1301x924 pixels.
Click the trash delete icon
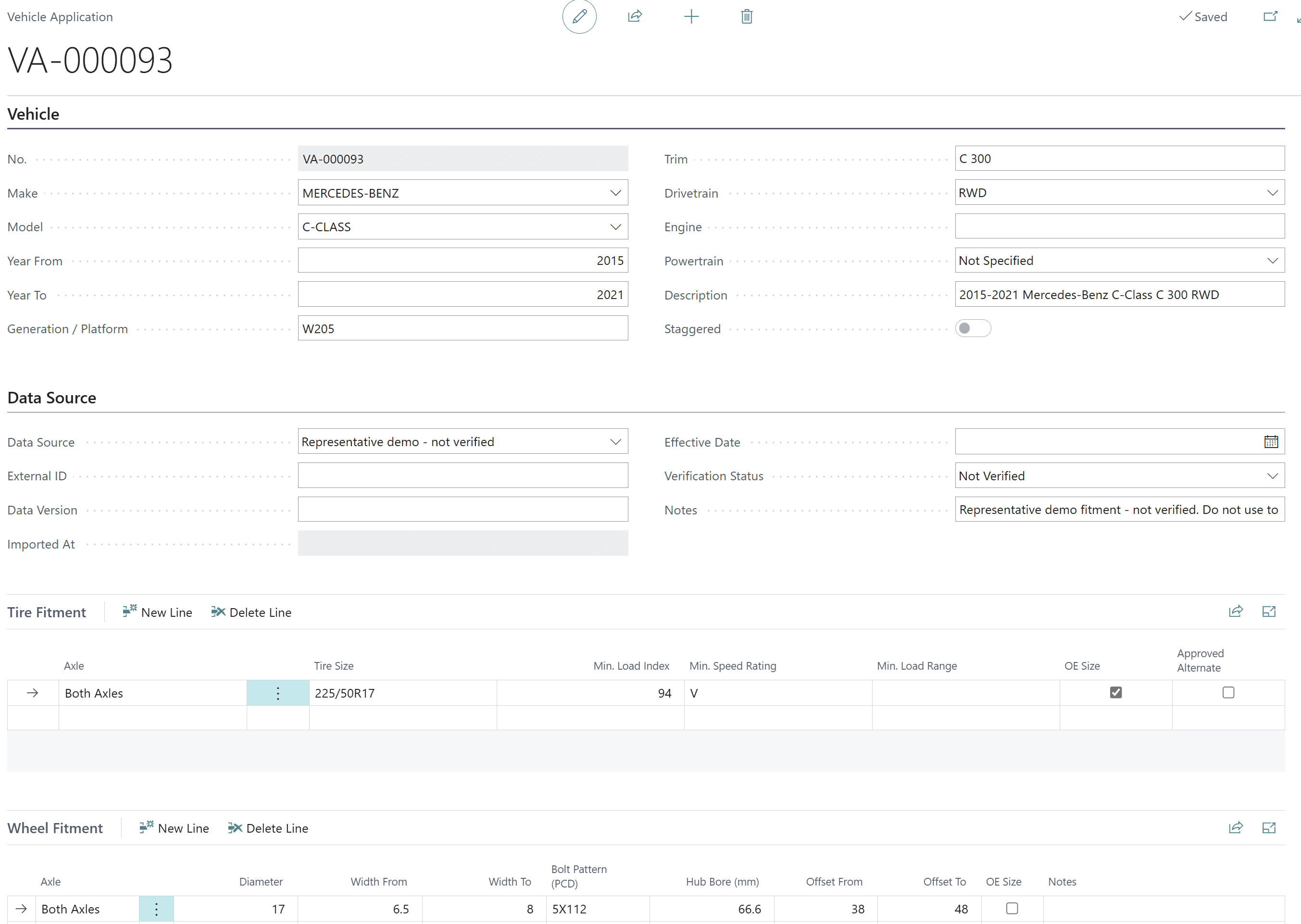coord(746,16)
